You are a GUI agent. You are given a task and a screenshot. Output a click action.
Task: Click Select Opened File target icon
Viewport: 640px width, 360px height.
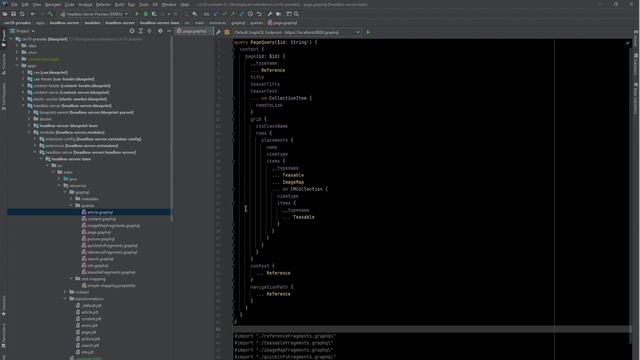[132, 31]
